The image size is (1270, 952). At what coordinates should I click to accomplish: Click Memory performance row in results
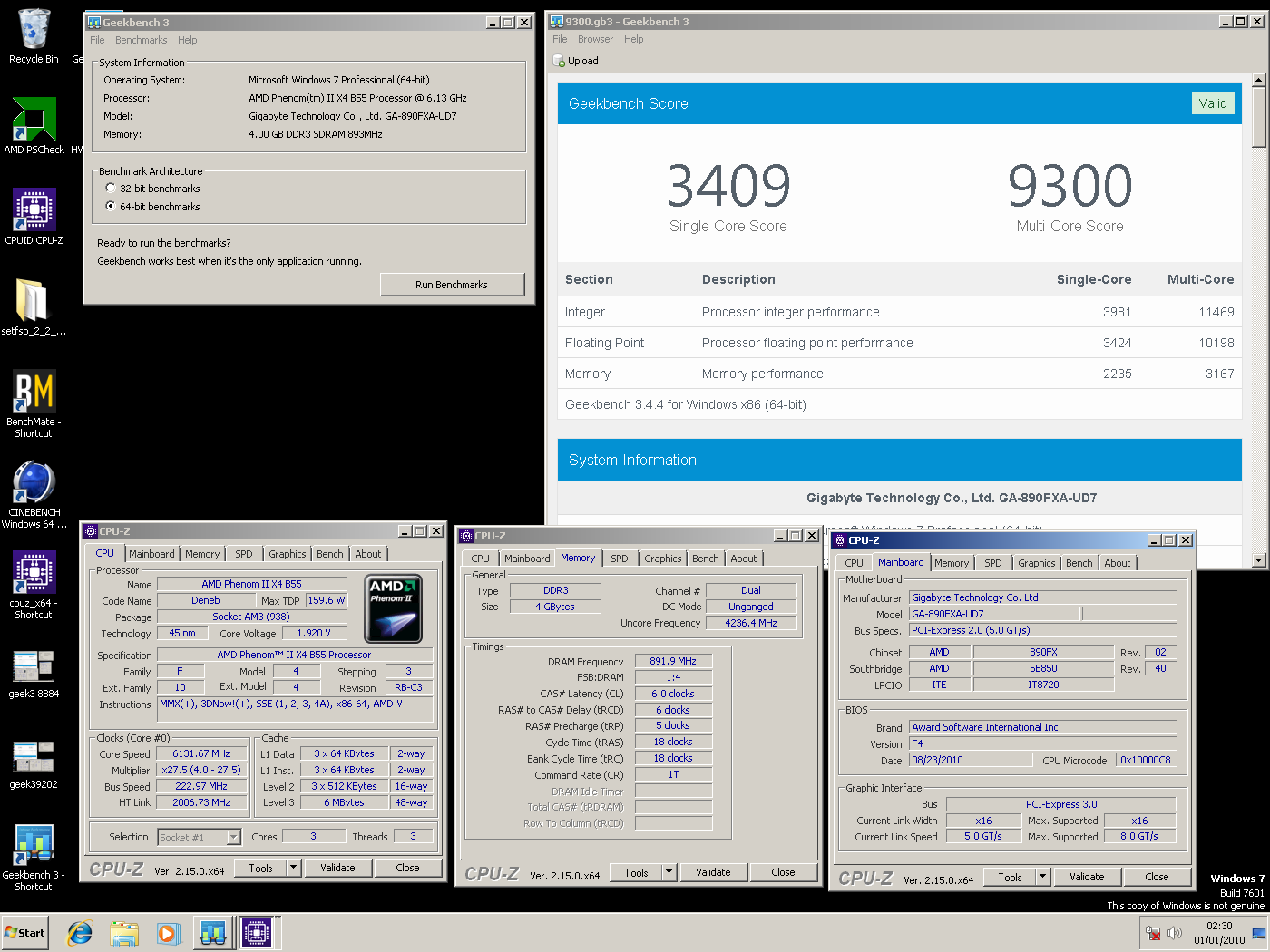(x=899, y=374)
